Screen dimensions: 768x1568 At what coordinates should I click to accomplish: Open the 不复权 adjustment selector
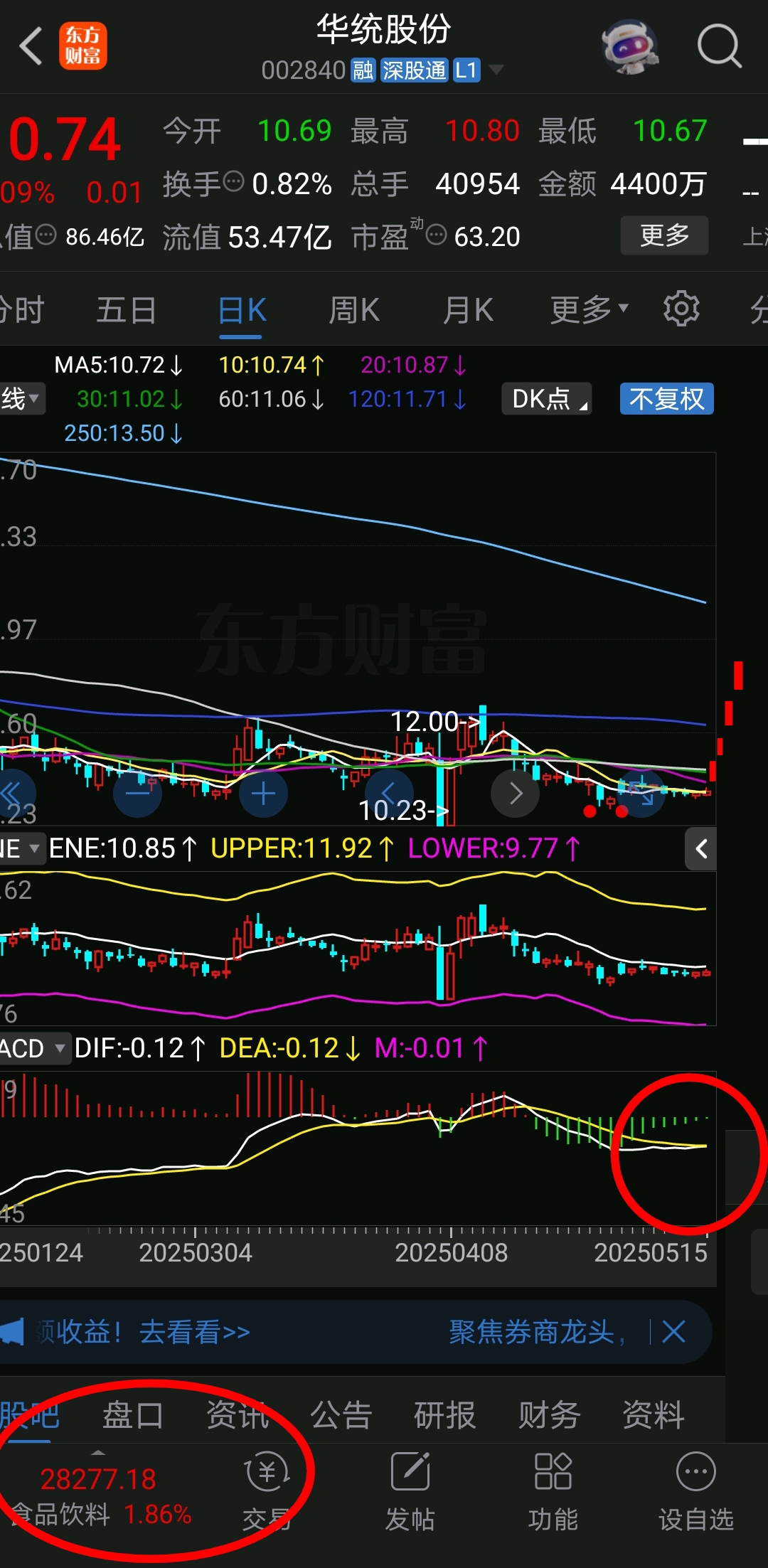click(x=666, y=399)
